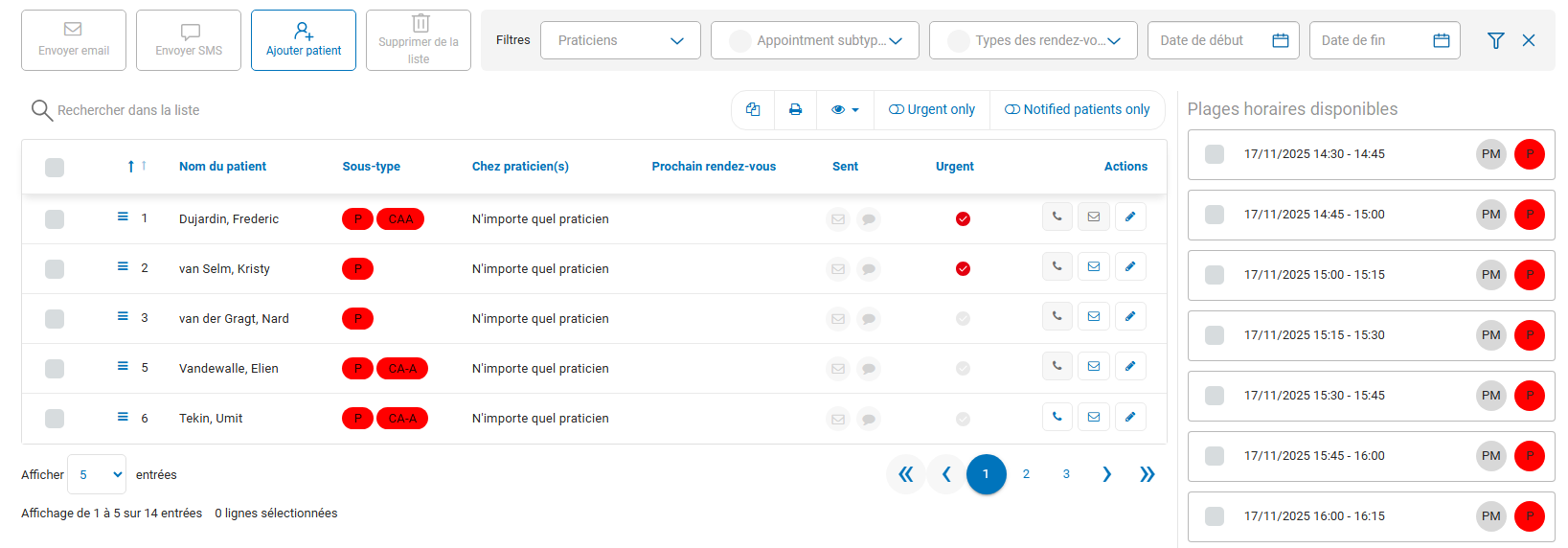The height and width of the screenshot is (548, 1568).
Task: Open the entries-per-page dropdown showing 5
Action: [x=98, y=474]
